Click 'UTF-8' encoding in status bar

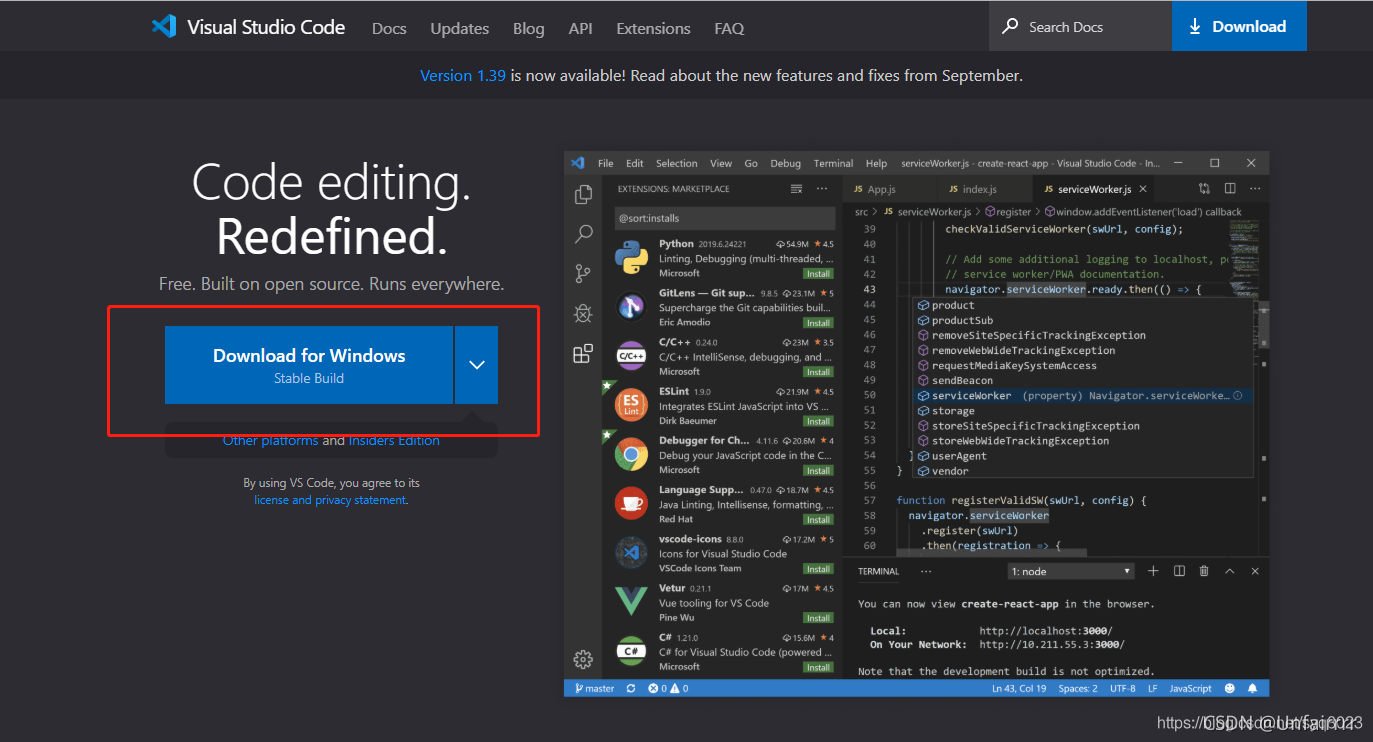[x=1122, y=688]
